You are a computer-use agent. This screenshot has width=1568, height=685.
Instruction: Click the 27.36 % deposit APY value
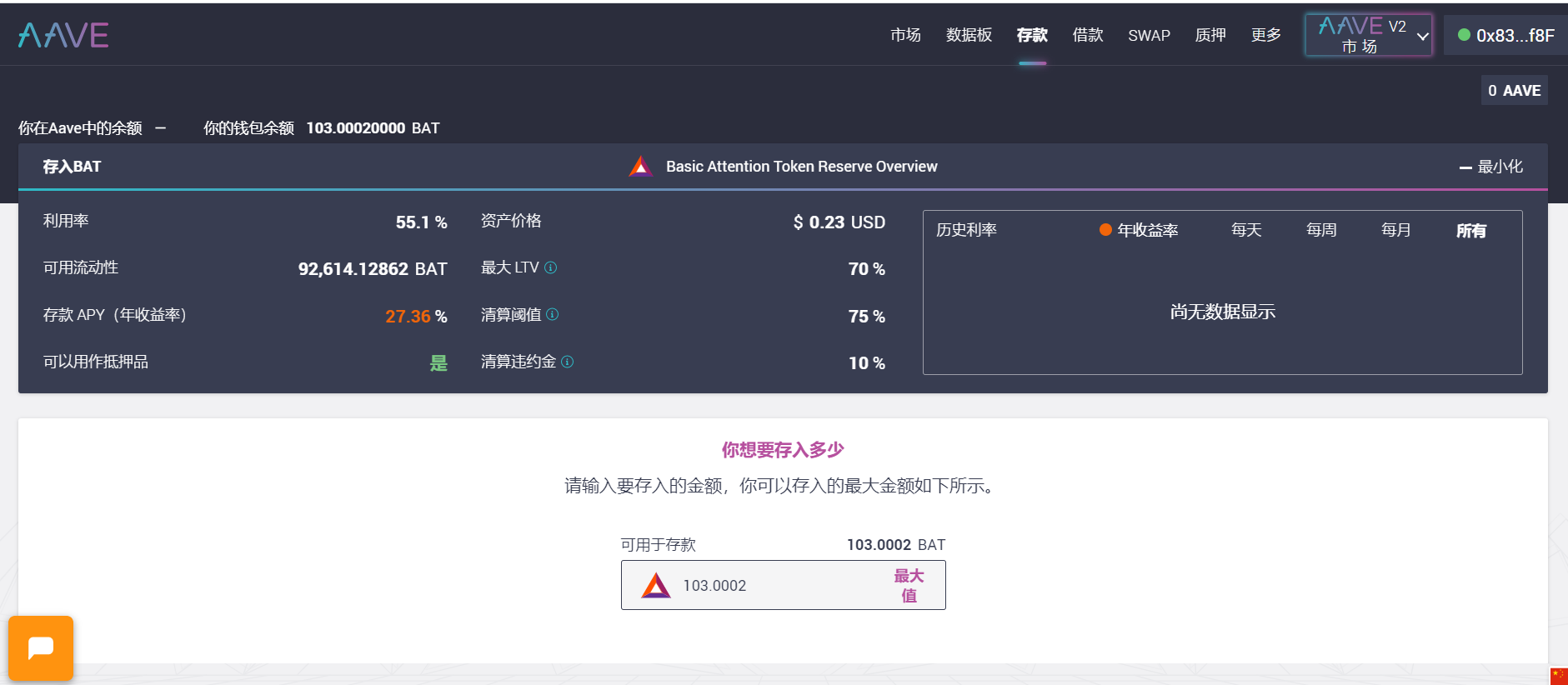416,317
